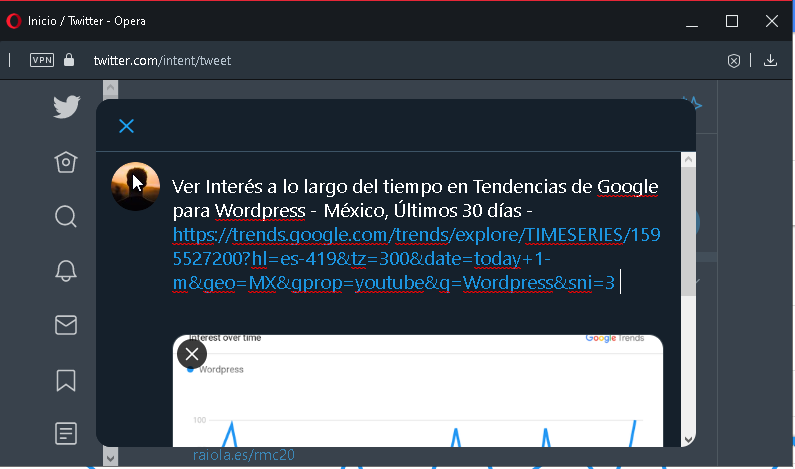
Task: Open the Explore search icon
Action: click(x=66, y=217)
